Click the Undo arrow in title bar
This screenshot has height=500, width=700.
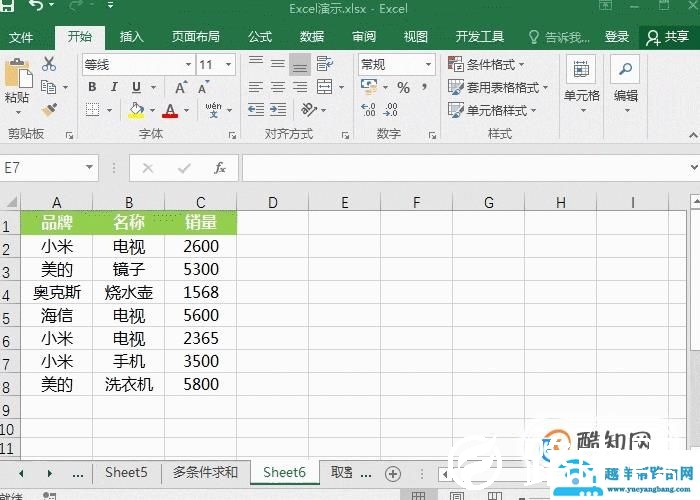(37, 5)
